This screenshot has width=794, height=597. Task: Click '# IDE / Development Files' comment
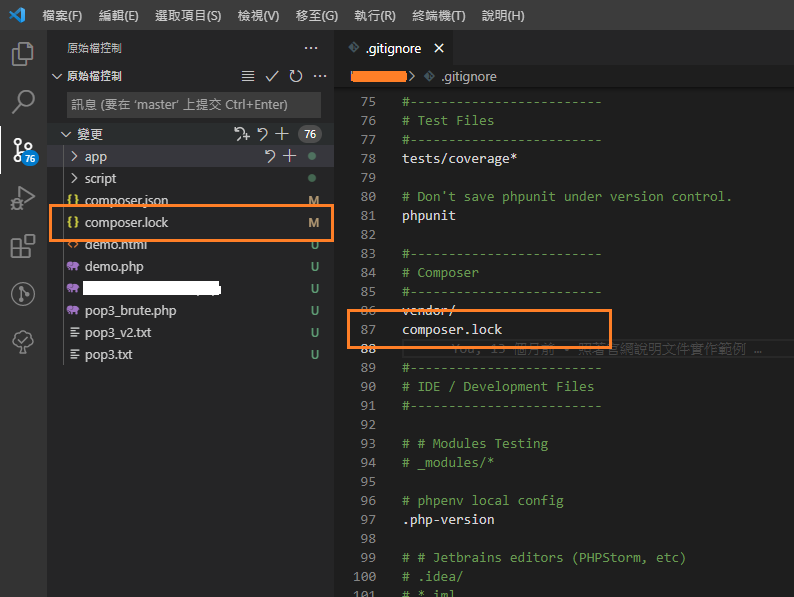pos(498,386)
